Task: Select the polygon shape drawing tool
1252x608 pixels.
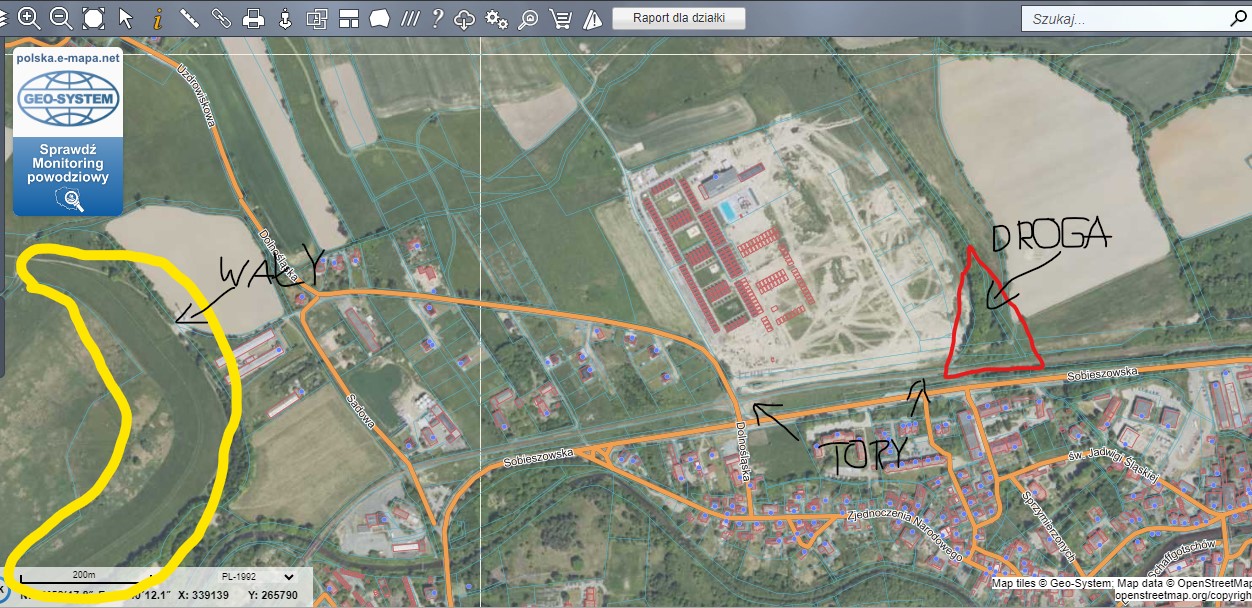Action: pyautogui.click(x=379, y=18)
